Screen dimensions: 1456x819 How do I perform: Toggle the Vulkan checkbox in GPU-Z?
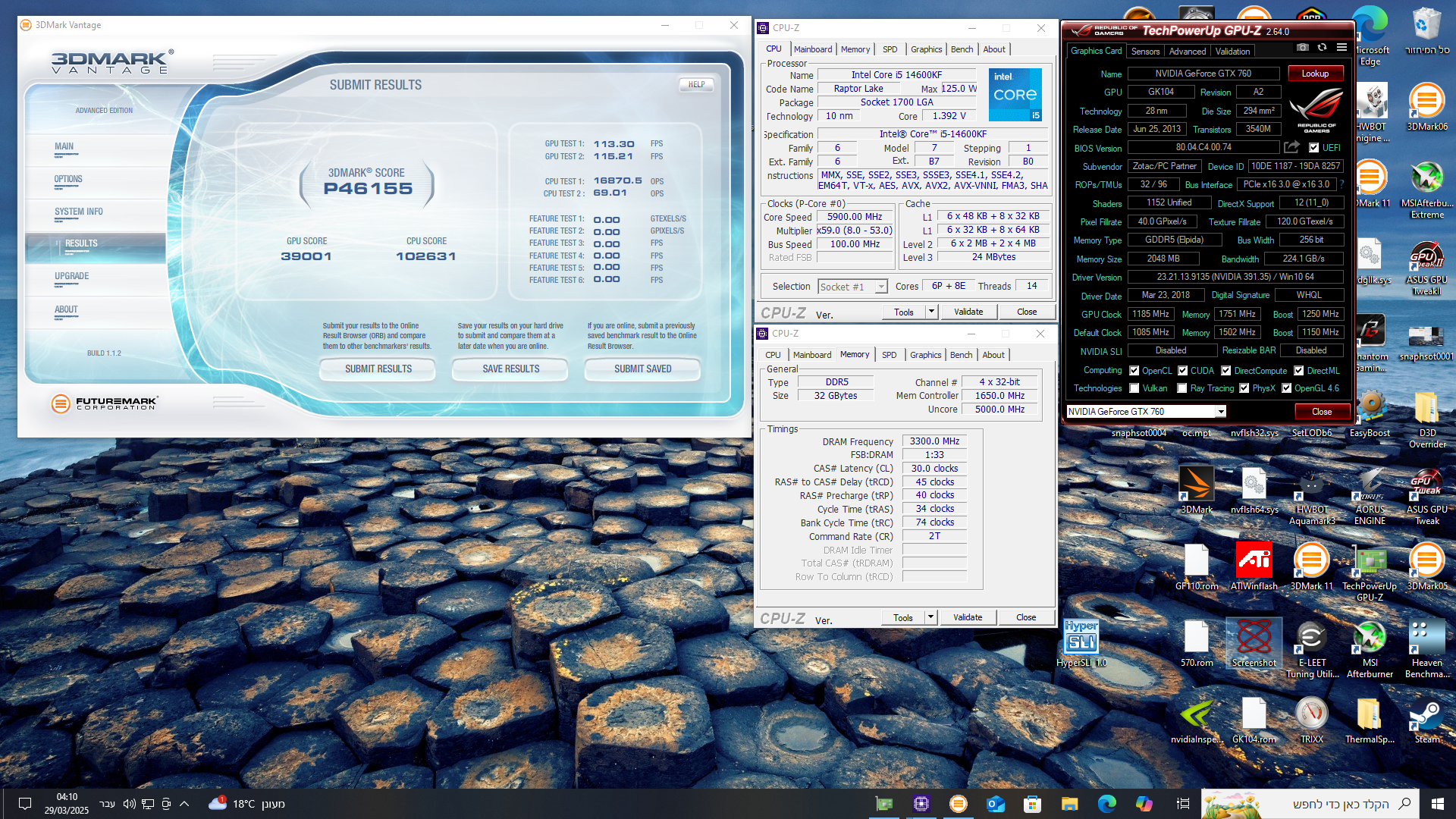pyautogui.click(x=1134, y=388)
